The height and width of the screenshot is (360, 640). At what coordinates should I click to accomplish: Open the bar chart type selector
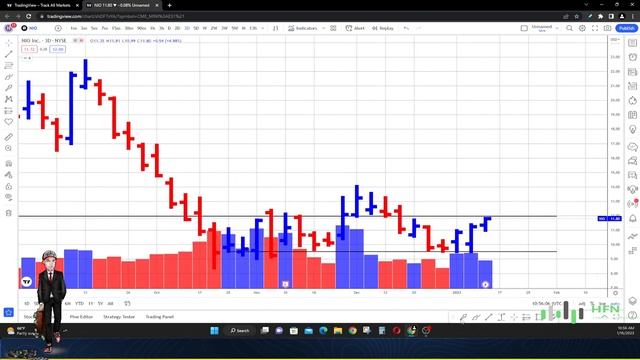(276, 28)
